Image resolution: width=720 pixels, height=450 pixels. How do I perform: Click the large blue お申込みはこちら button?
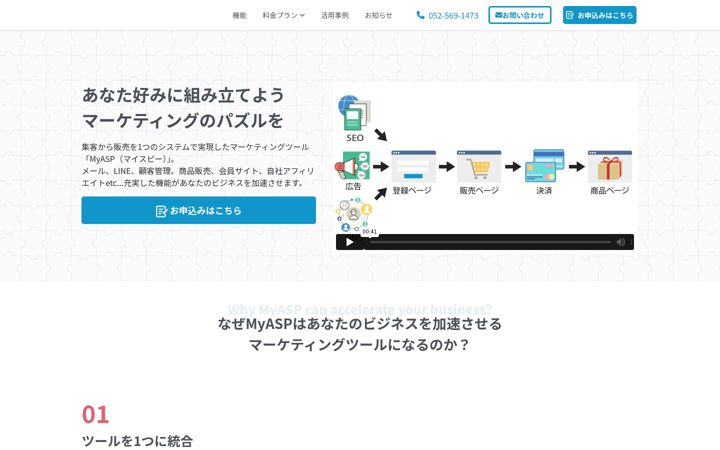click(198, 210)
